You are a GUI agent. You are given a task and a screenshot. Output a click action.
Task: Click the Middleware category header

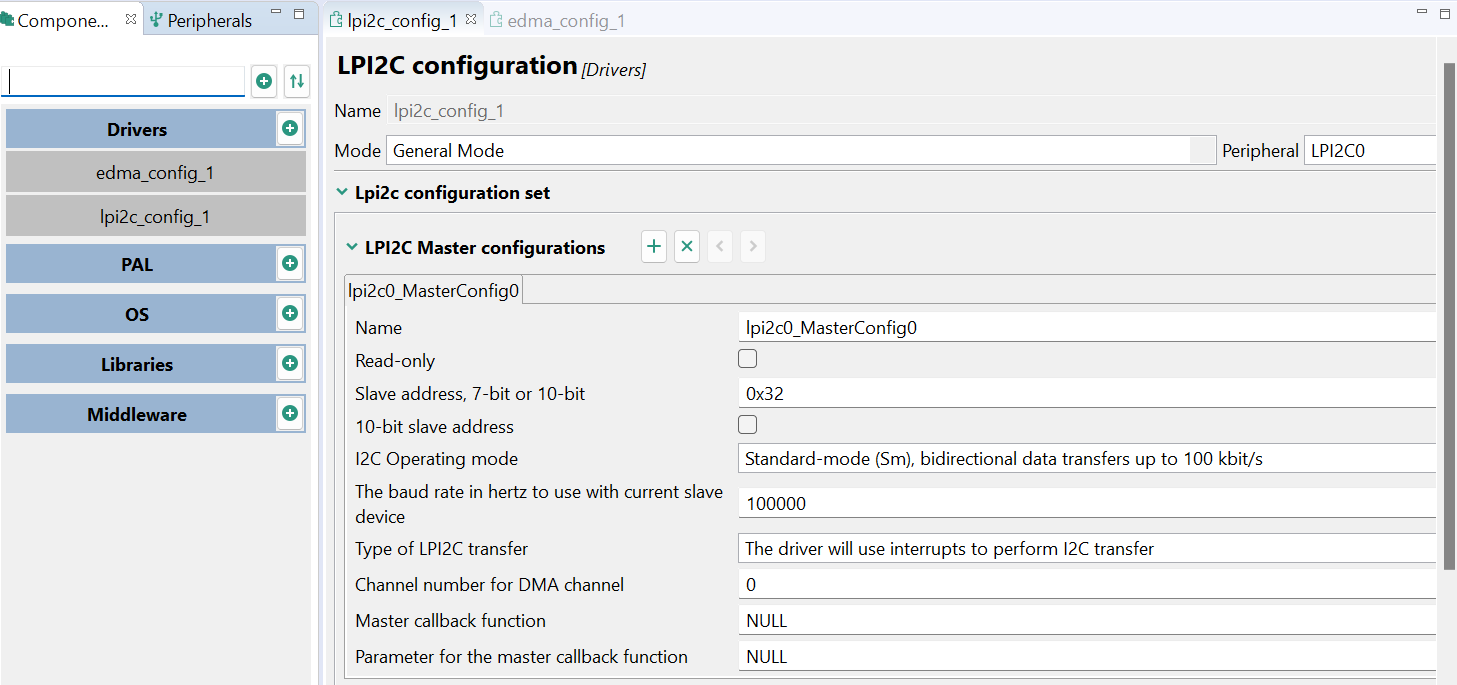[137, 414]
